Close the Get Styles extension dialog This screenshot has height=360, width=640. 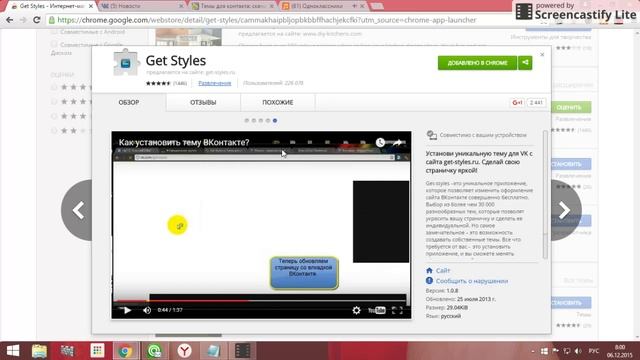click(x=542, y=54)
